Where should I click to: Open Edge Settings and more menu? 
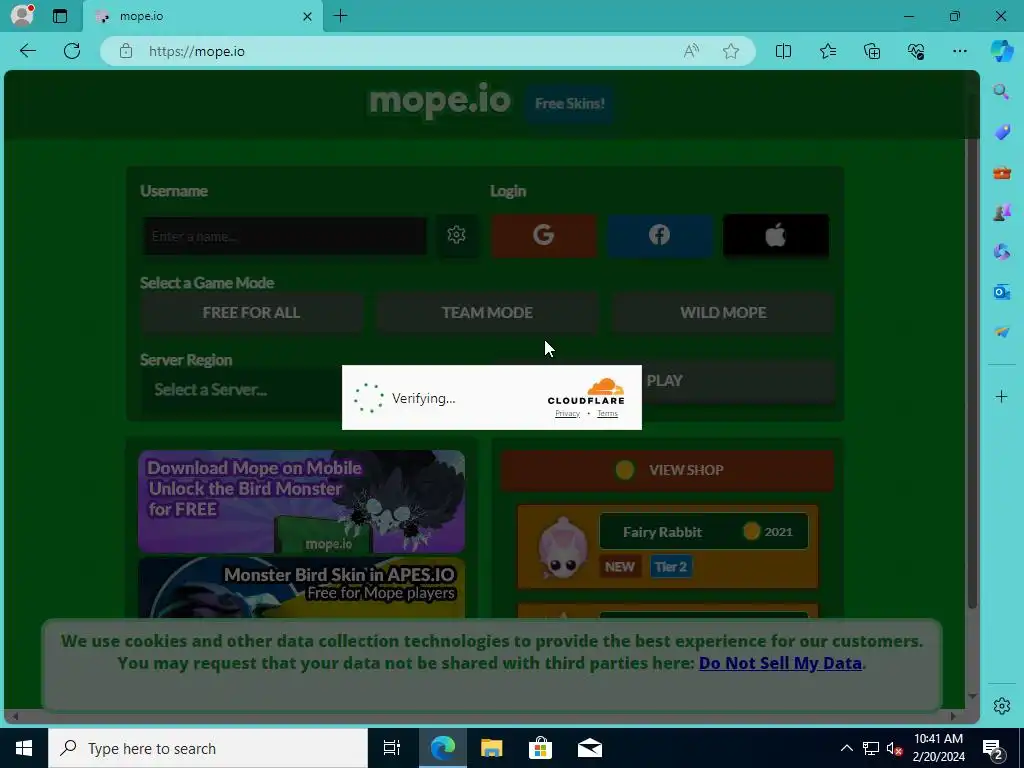[x=959, y=51]
